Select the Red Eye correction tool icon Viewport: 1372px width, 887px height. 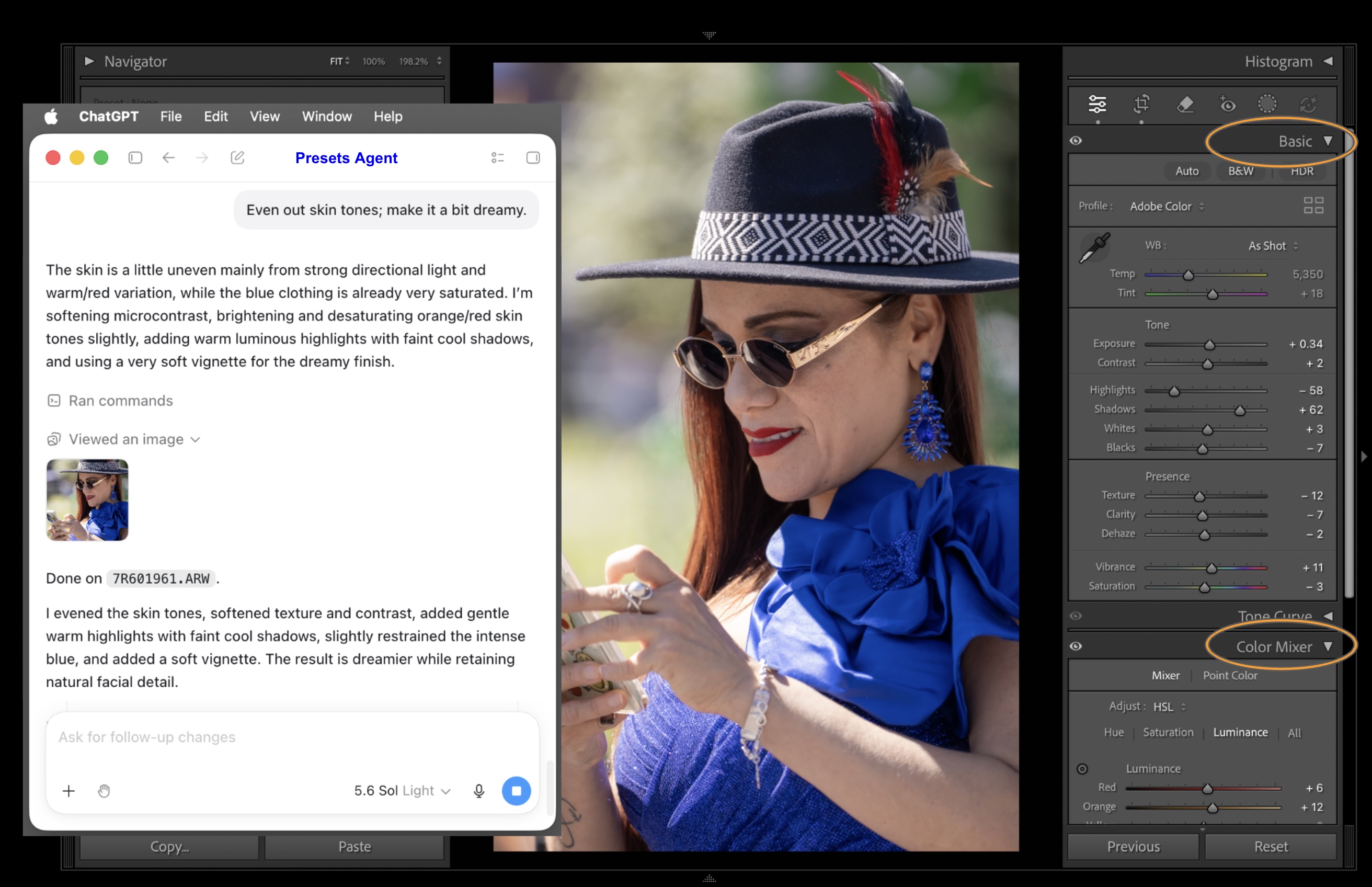pos(1227,104)
